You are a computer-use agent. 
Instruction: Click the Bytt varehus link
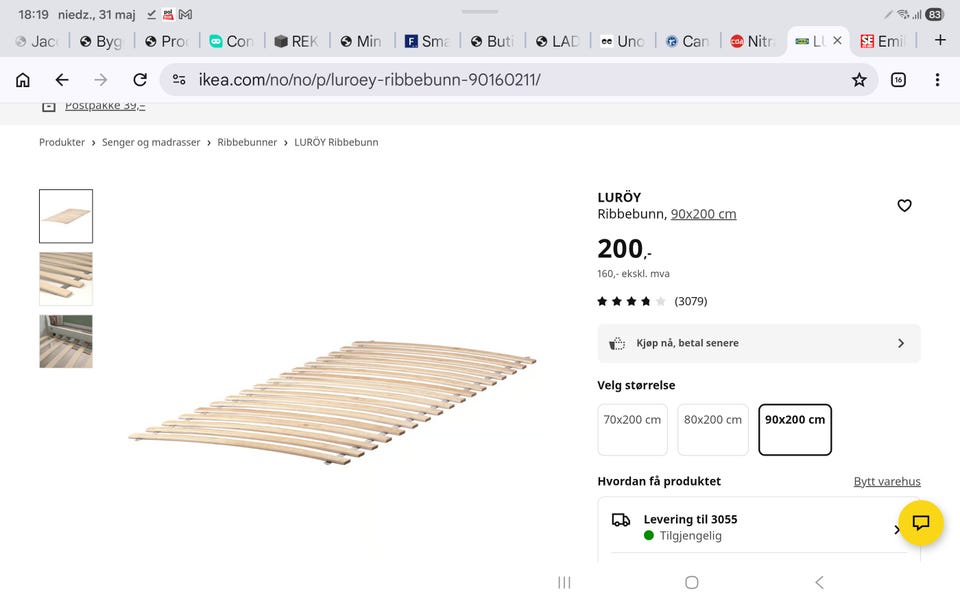point(887,482)
